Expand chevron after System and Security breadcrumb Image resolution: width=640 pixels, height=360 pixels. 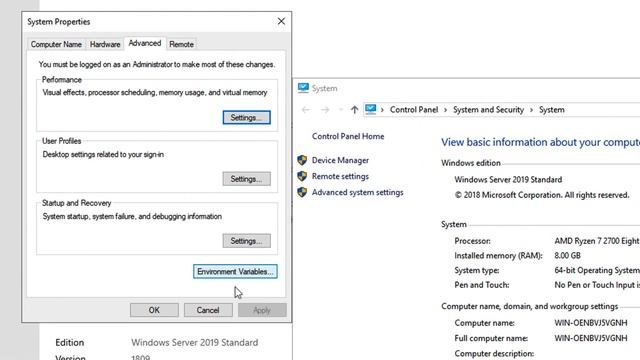point(531,110)
